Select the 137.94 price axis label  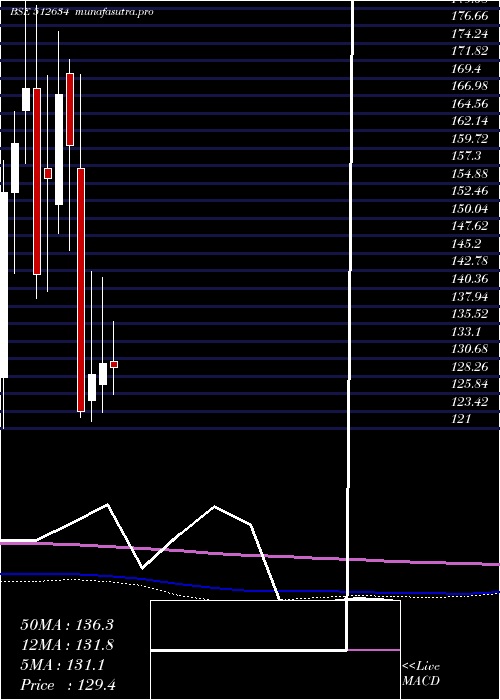point(470,296)
